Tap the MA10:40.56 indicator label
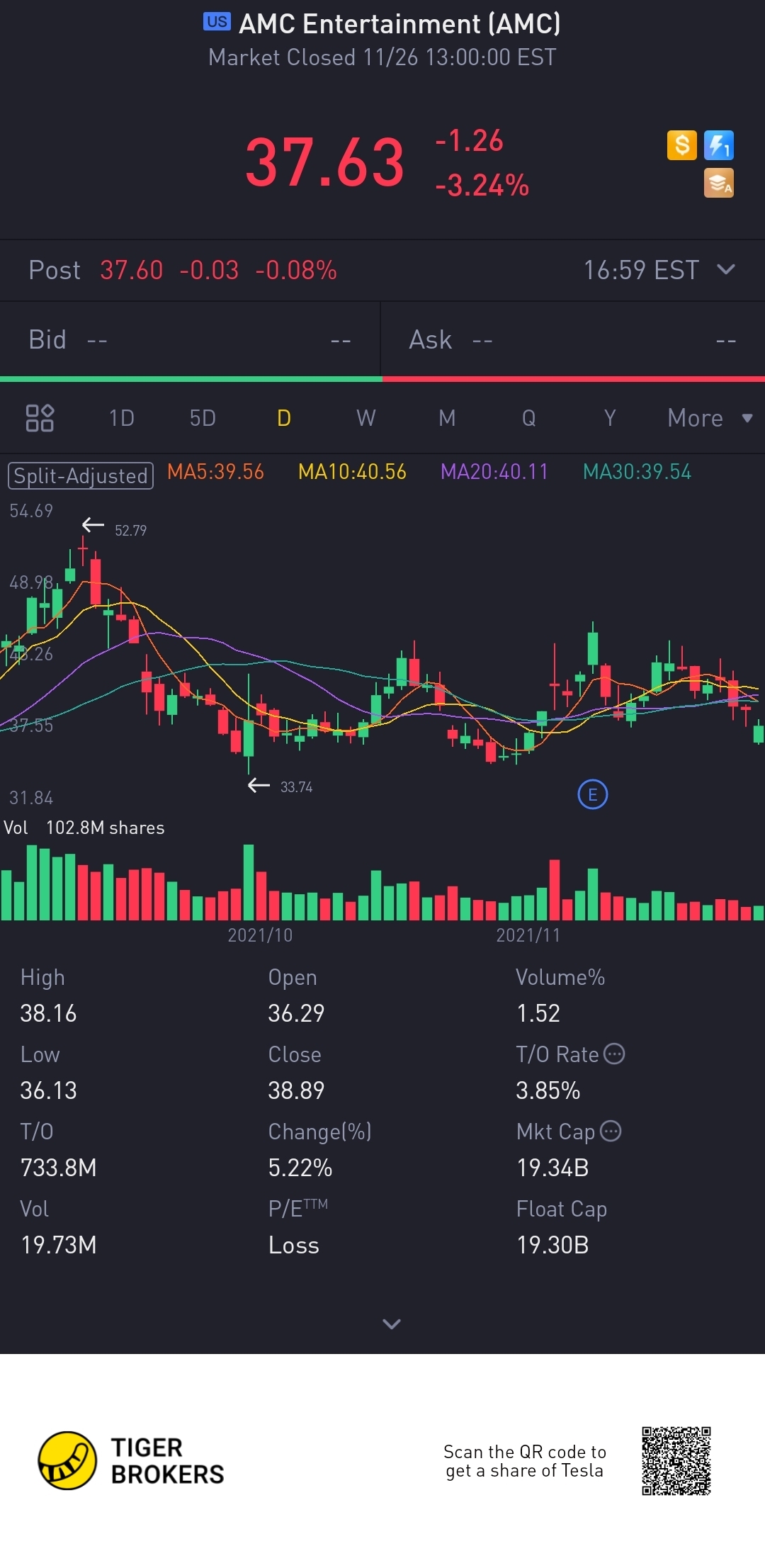Screen dimensions: 765x1568 click(352, 472)
